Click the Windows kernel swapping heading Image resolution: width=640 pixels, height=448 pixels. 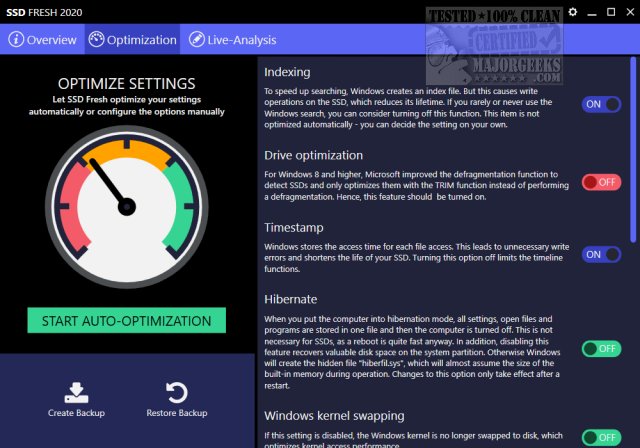[334, 416]
